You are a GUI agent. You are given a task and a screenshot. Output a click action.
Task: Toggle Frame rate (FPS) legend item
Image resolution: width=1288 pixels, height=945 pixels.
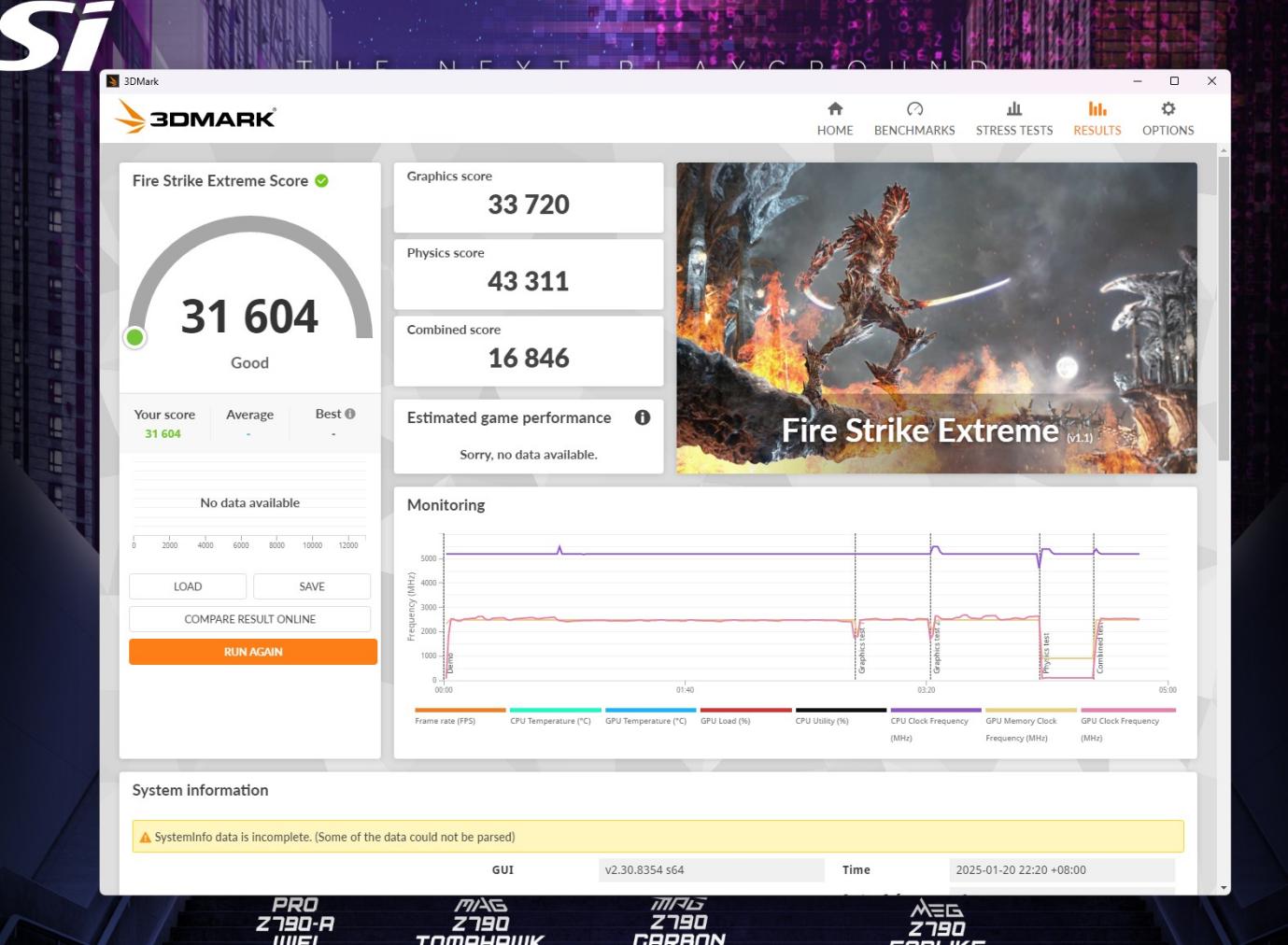click(x=460, y=716)
